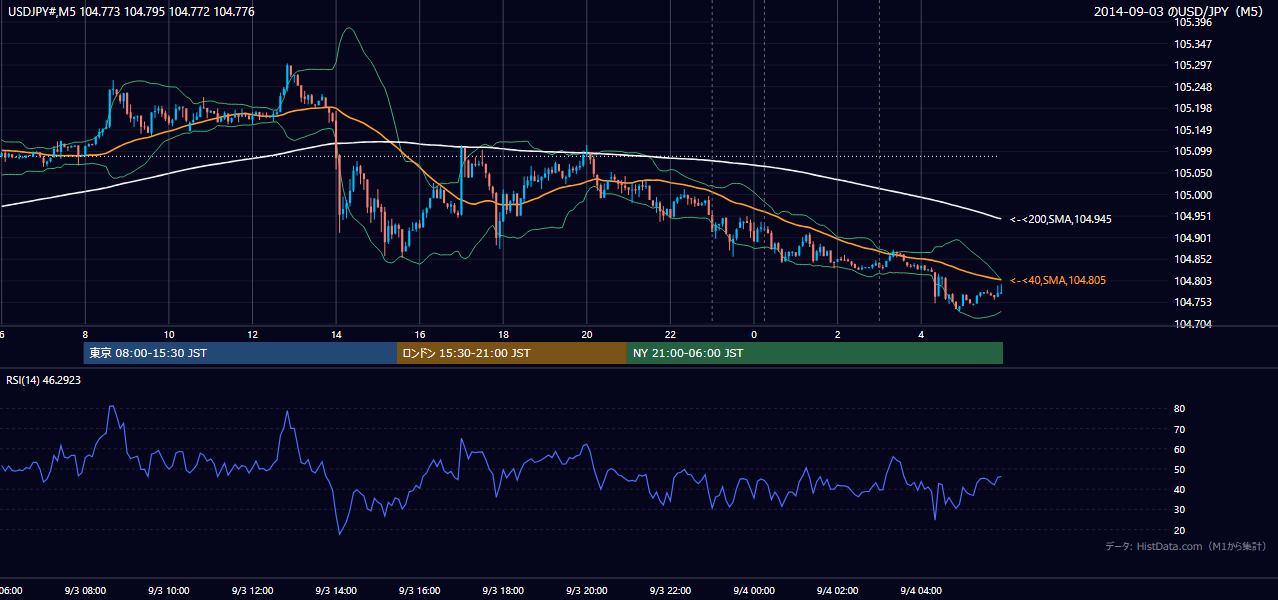1278x600 pixels.
Task: Click the 9/3 12:00 time axis label
Action: (x=252, y=590)
